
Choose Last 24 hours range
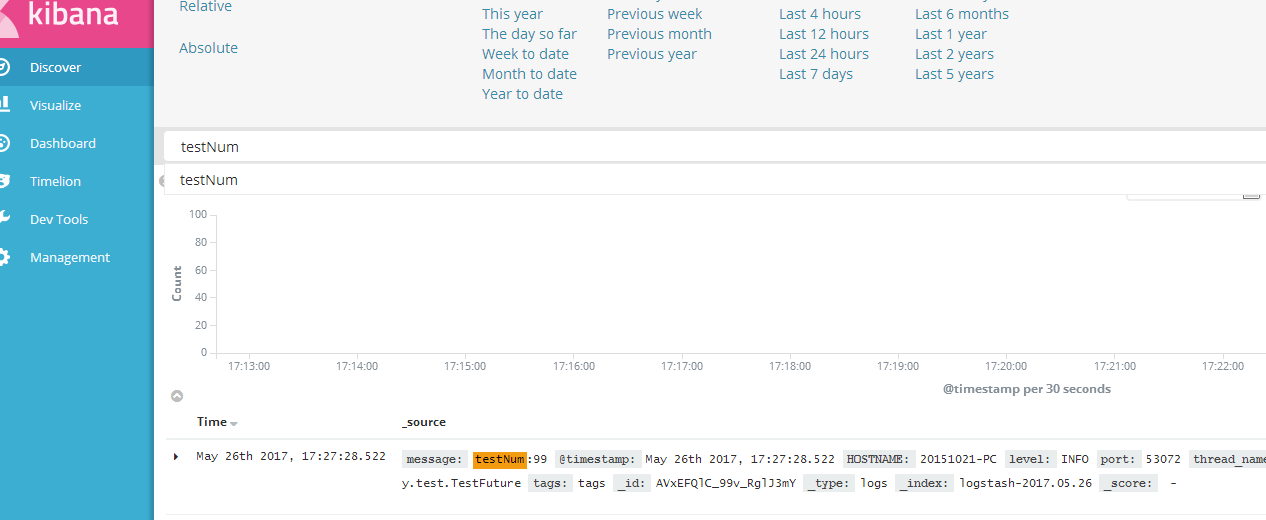pyautogui.click(x=824, y=54)
